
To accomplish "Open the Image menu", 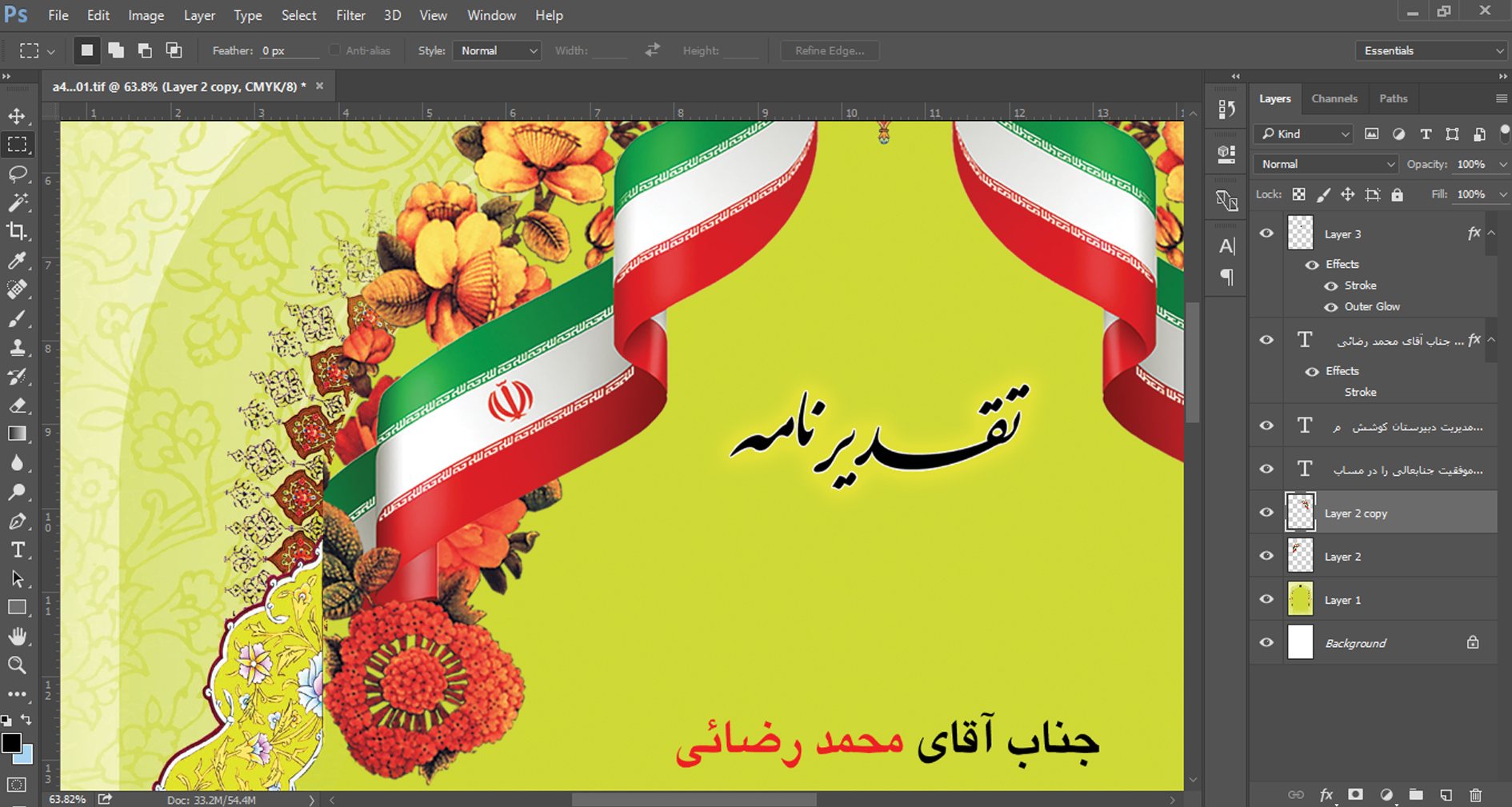I will (x=146, y=15).
